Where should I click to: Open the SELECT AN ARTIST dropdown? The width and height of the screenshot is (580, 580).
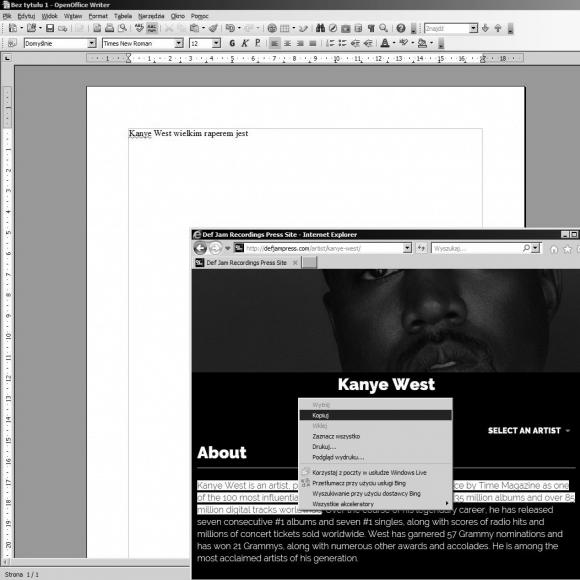529,431
